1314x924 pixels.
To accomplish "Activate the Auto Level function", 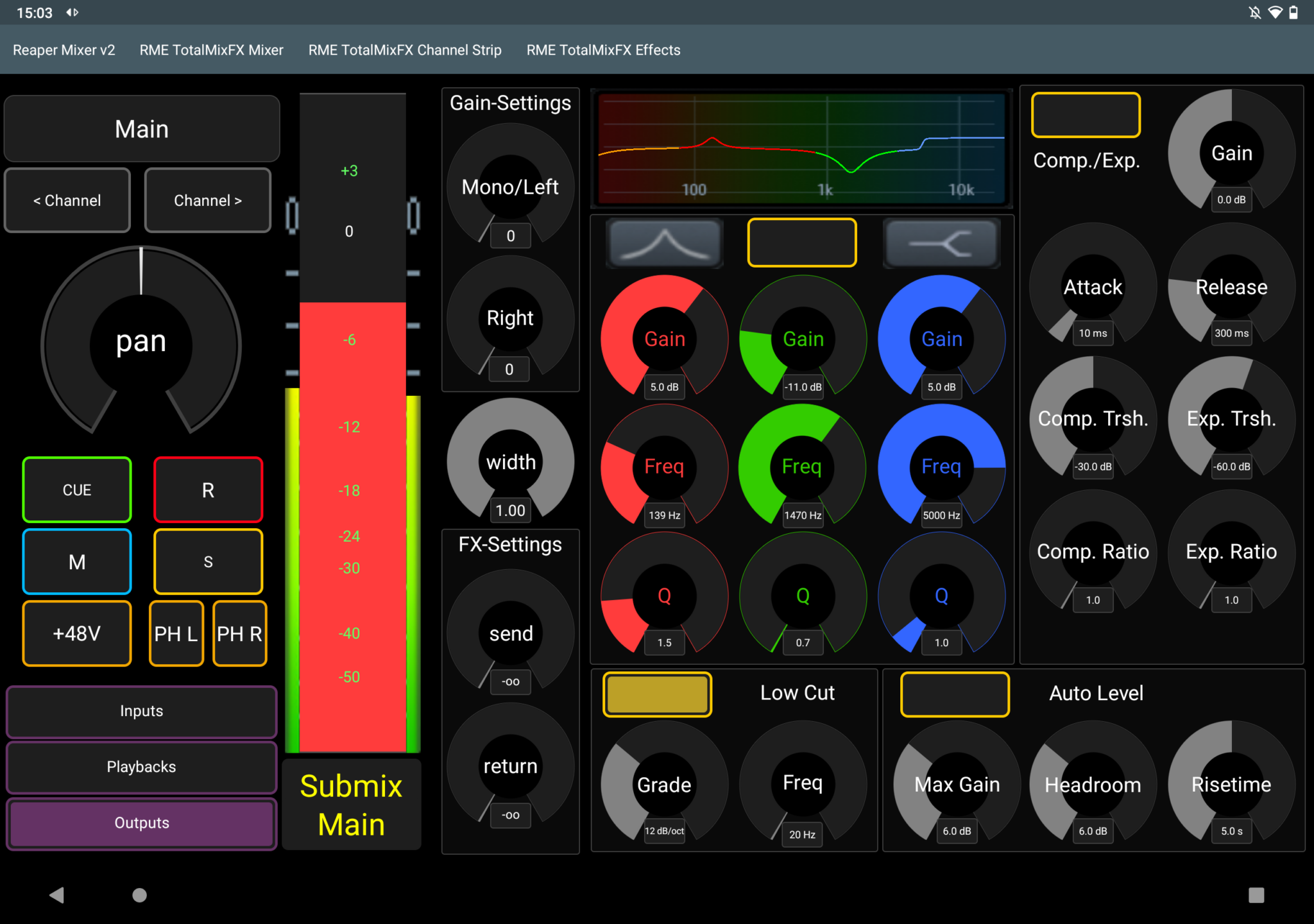I will tap(955, 694).
